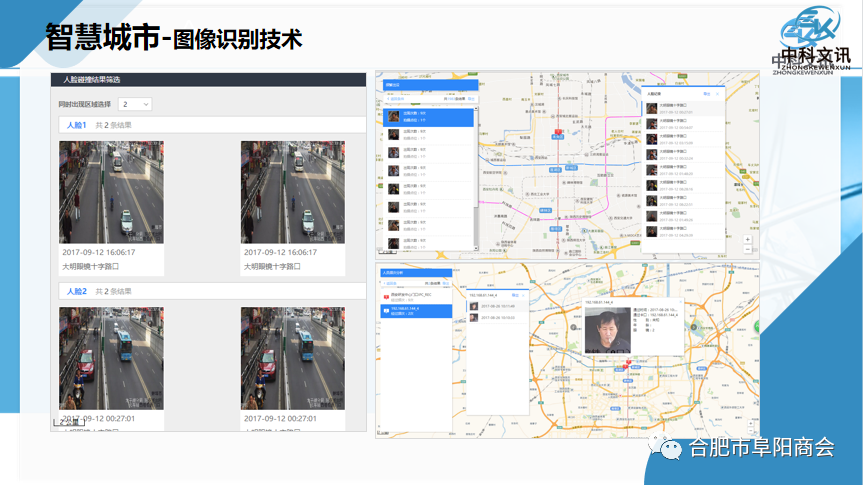This screenshot has height=485, width=863.
Task: Click red camera icon beside IPC_REC row
Action: [x=386, y=297]
